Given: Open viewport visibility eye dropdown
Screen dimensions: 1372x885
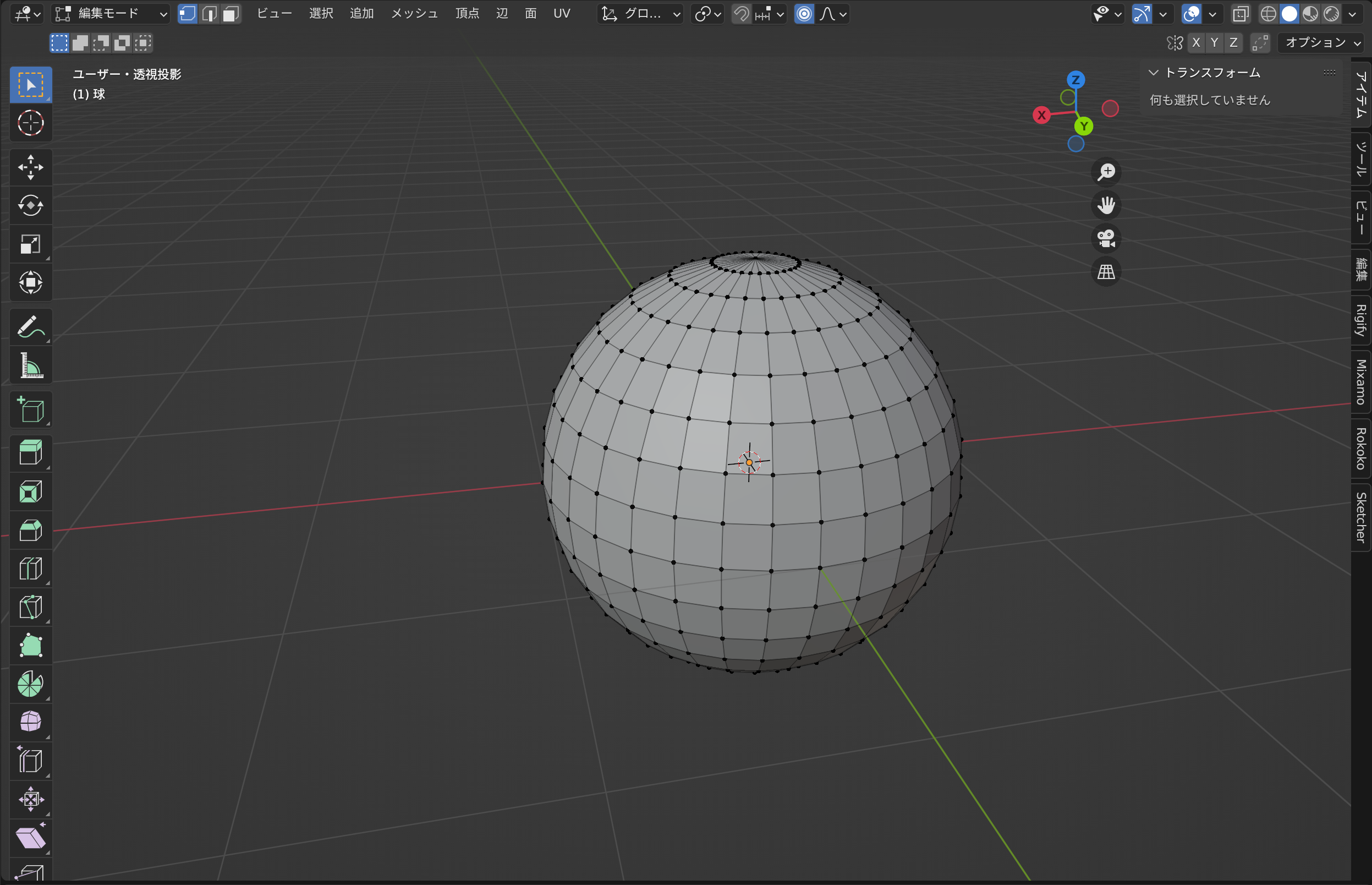Looking at the screenshot, I should pyautogui.click(x=1108, y=14).
